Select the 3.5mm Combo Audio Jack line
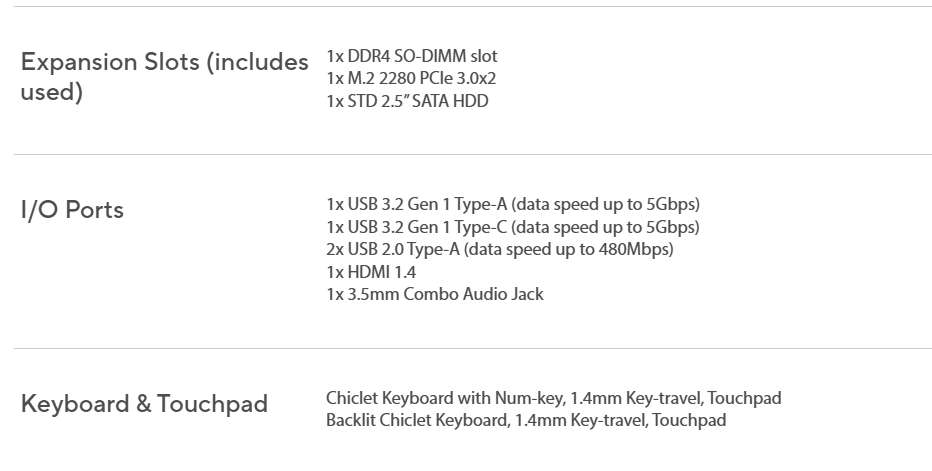Image resolution: width=932 pixels, height=471 pixels. click(x=435, y=294)
